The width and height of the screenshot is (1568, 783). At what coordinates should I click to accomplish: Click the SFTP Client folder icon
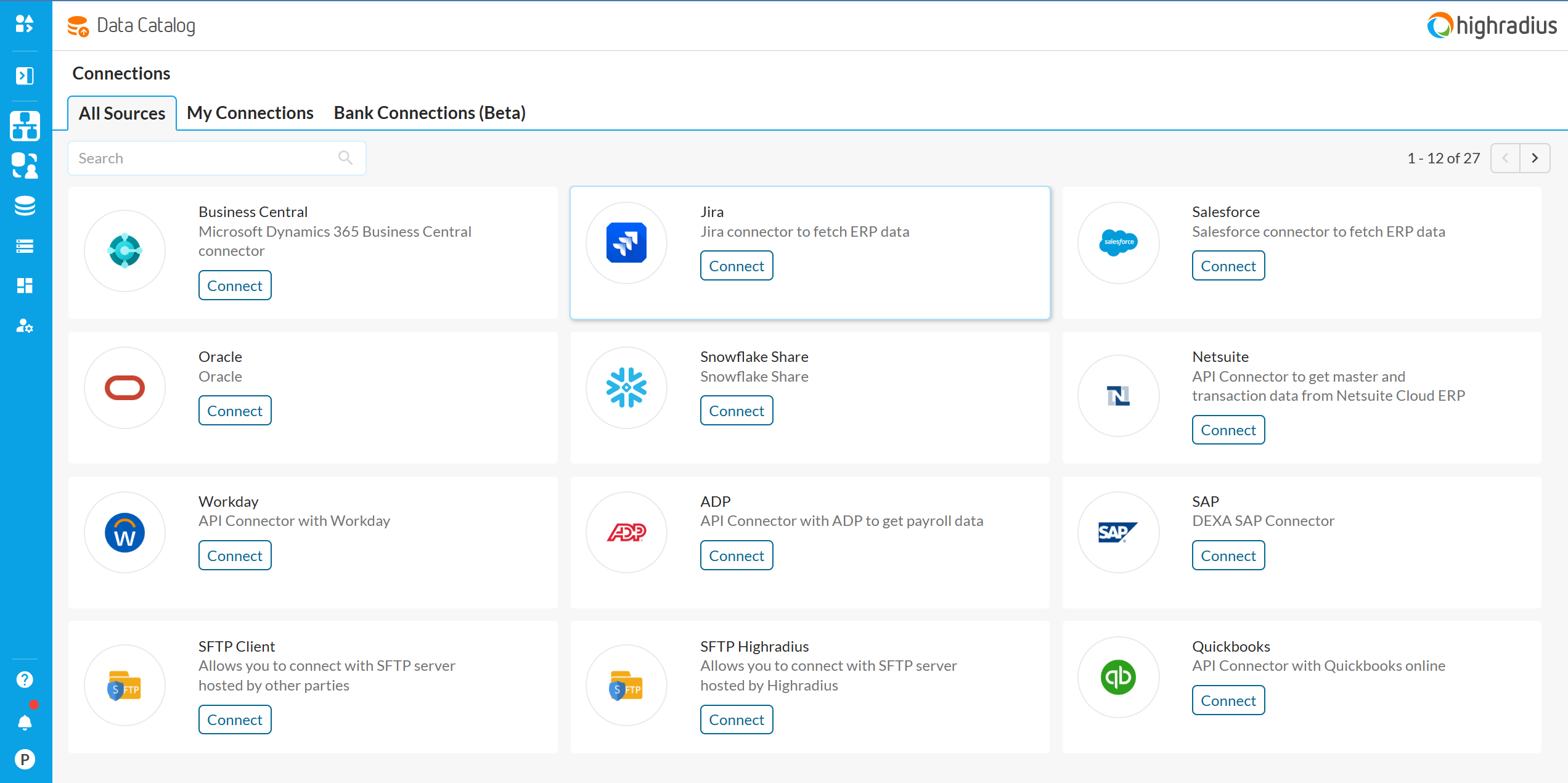tap(125, 686)
